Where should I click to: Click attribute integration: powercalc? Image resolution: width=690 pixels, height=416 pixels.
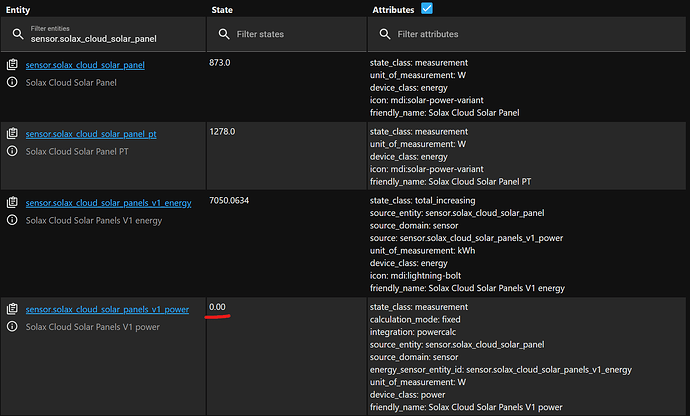[413, 332]
